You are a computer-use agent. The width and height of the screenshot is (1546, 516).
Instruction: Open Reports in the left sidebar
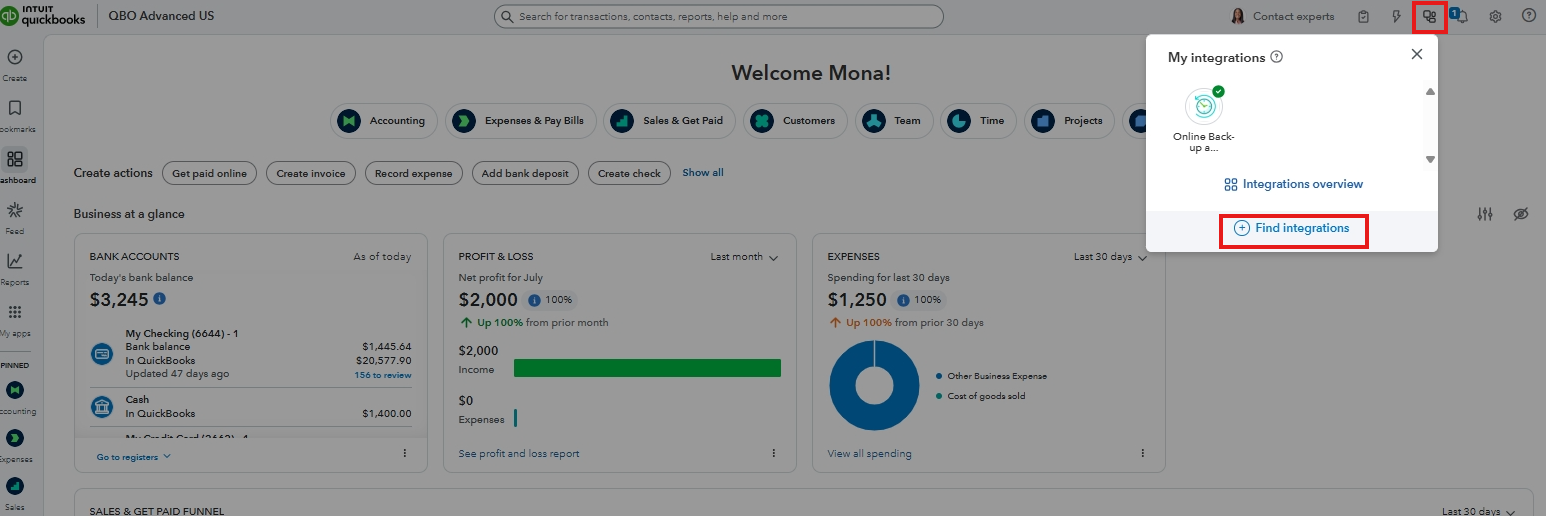point(15,262)
